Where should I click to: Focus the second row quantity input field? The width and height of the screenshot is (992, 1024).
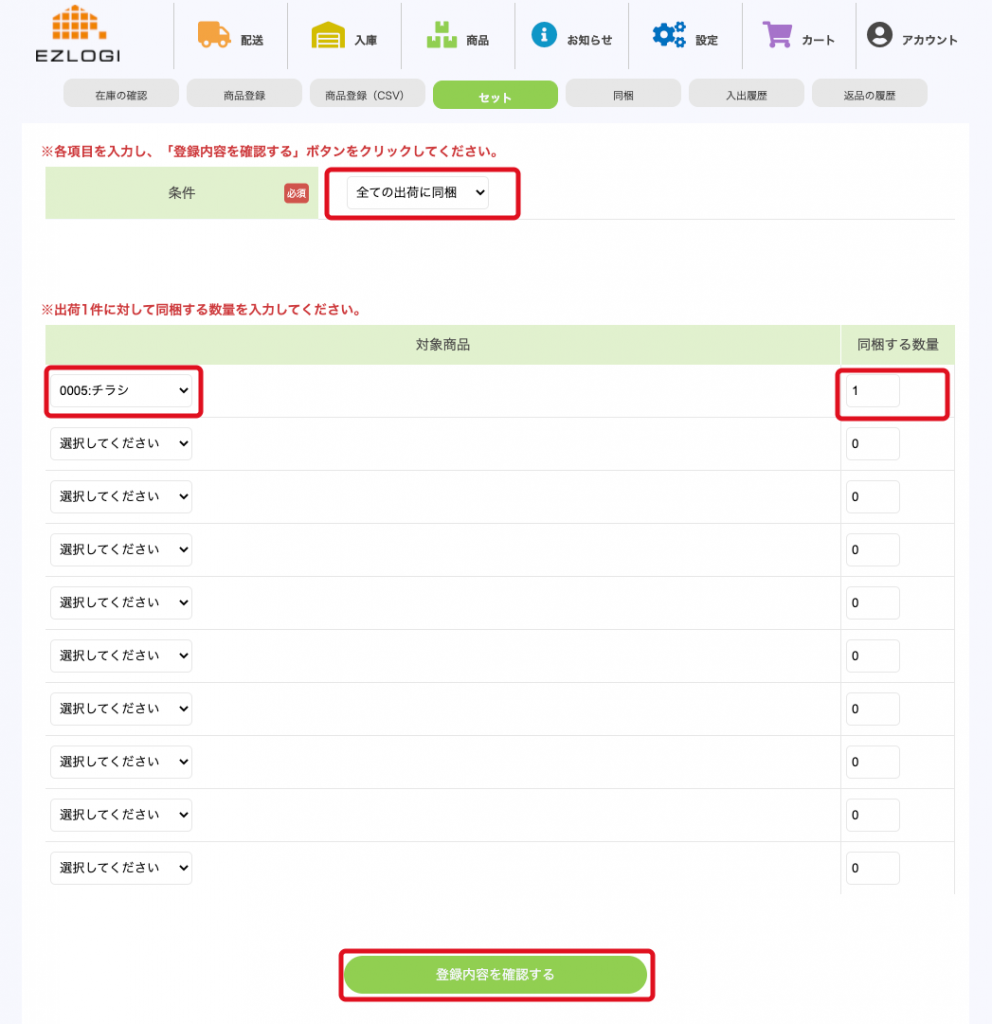tap(872, 444)
